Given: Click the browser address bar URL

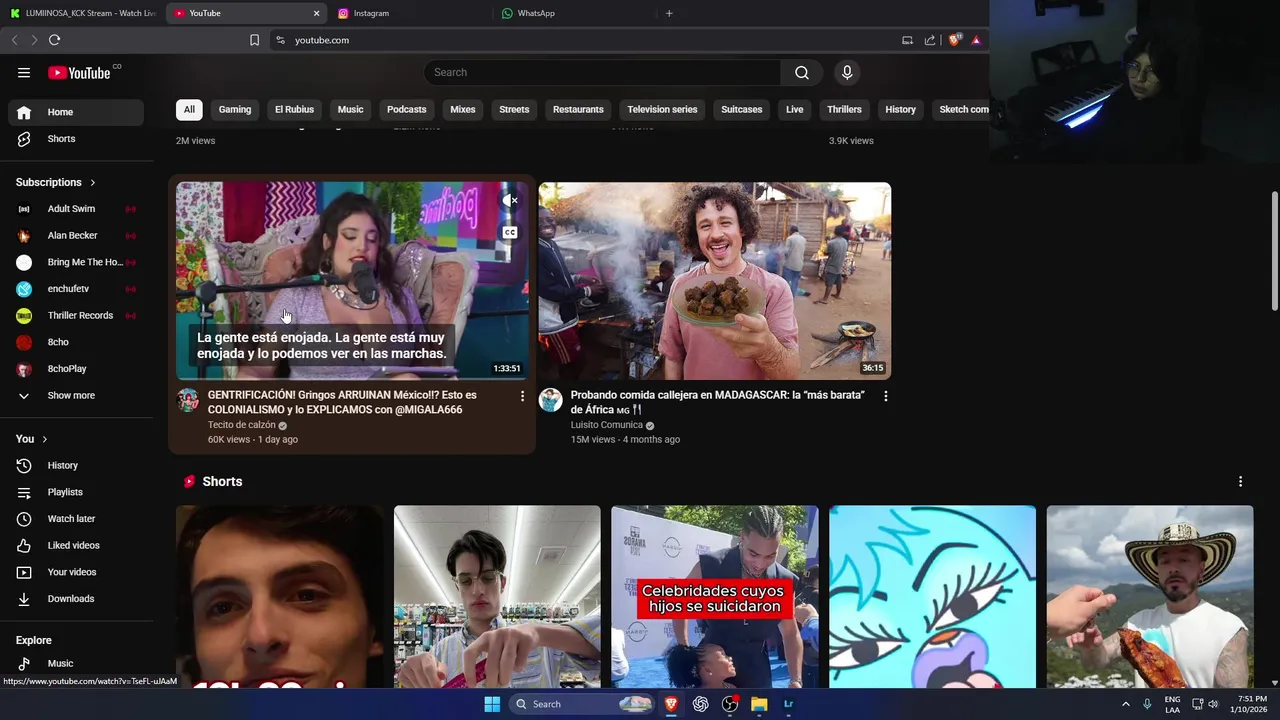Looking at the screenshot, I should [x=322, y=40].
